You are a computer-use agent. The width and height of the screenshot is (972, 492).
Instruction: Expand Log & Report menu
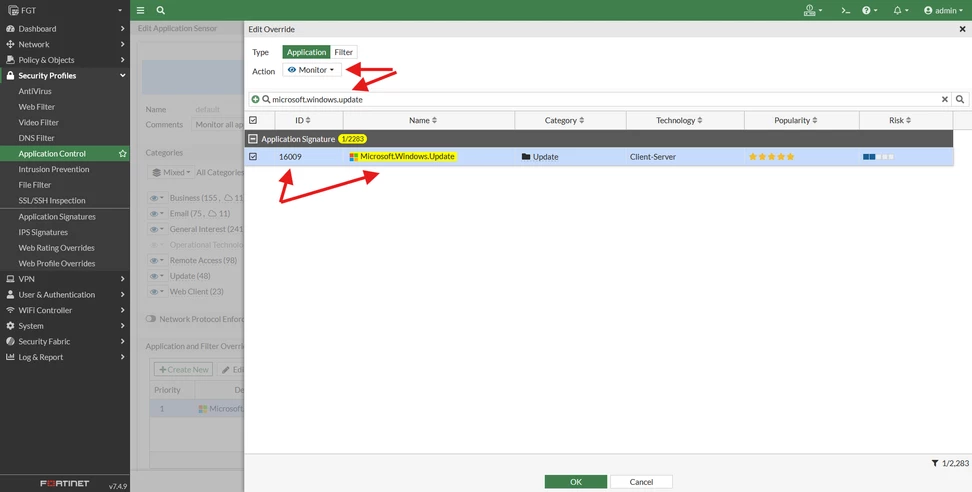[64, 357]
